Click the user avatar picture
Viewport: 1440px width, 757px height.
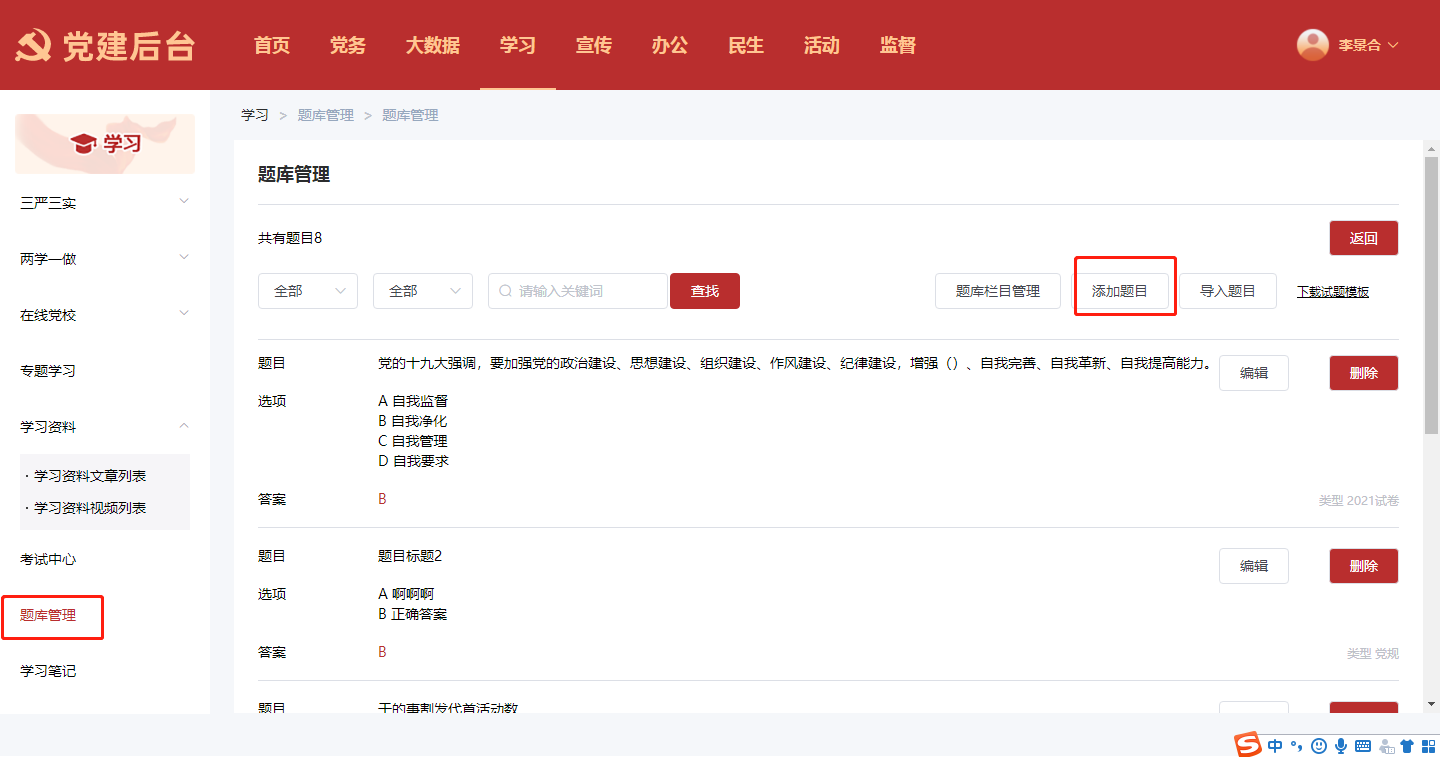tap(1312, 45)
